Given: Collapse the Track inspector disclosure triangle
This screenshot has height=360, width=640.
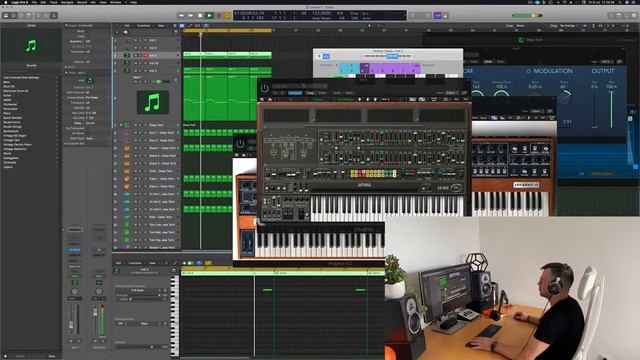Looking at the screenshot, I should (x=66, y=73).
